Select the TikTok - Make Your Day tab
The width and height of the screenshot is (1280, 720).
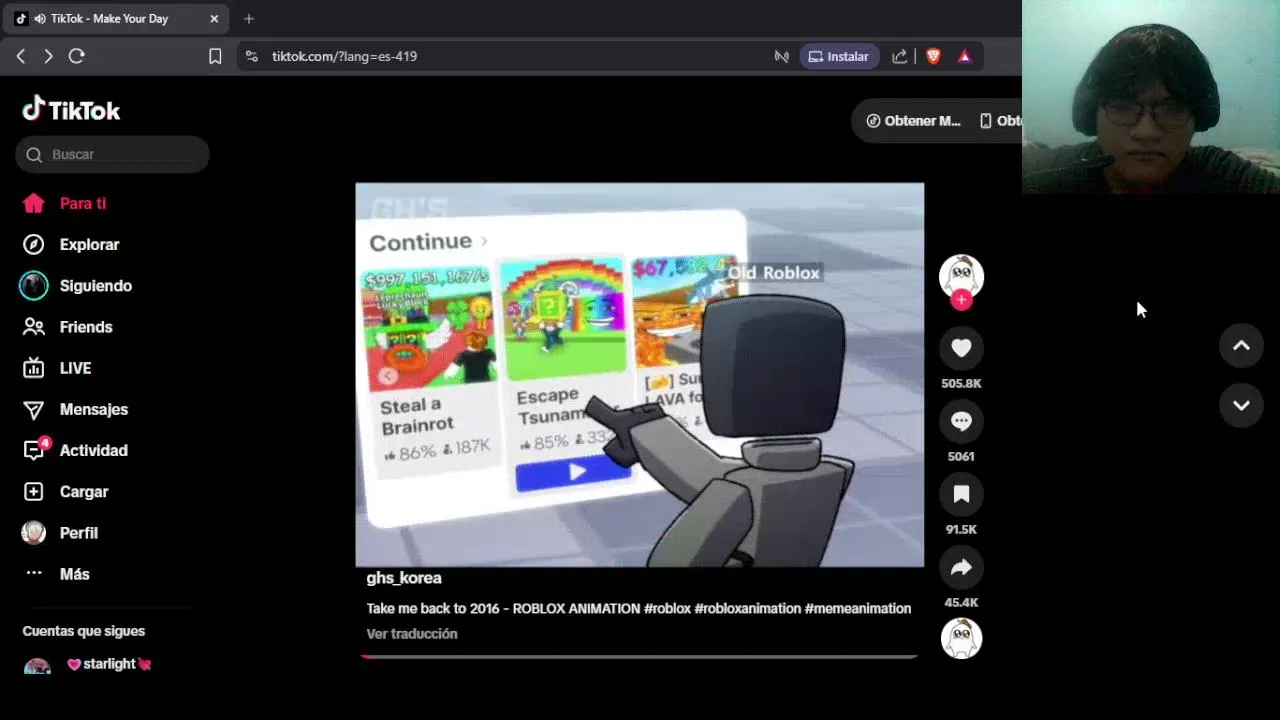(x=118, y=18)
